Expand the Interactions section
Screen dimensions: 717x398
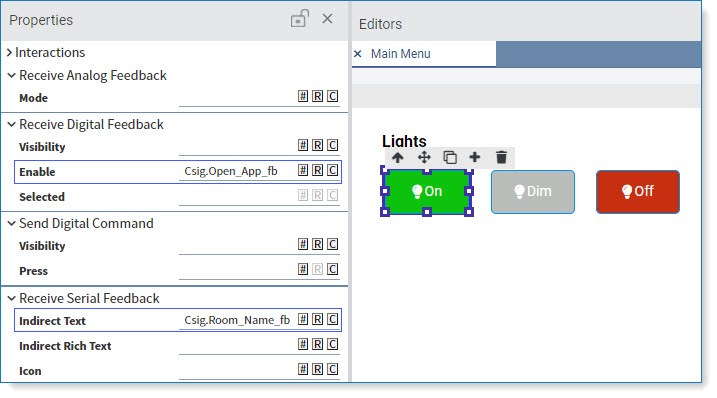(x=10, y=53)
